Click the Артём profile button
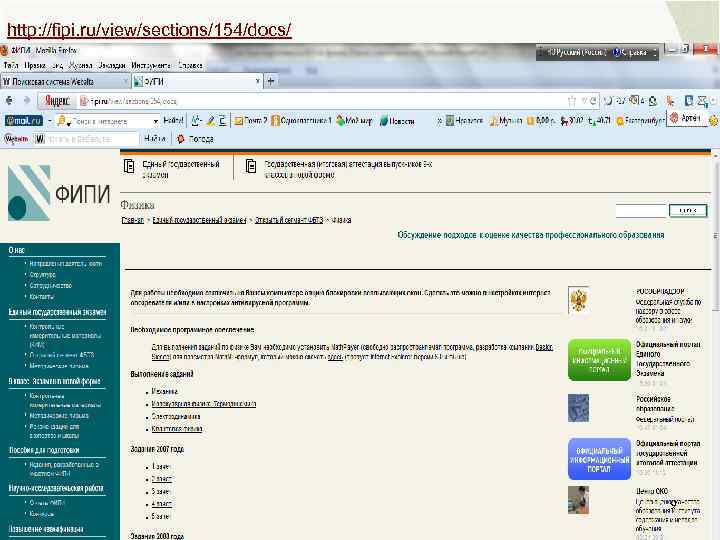This screenshot has width=720, height=540. [x=684, y=118]
